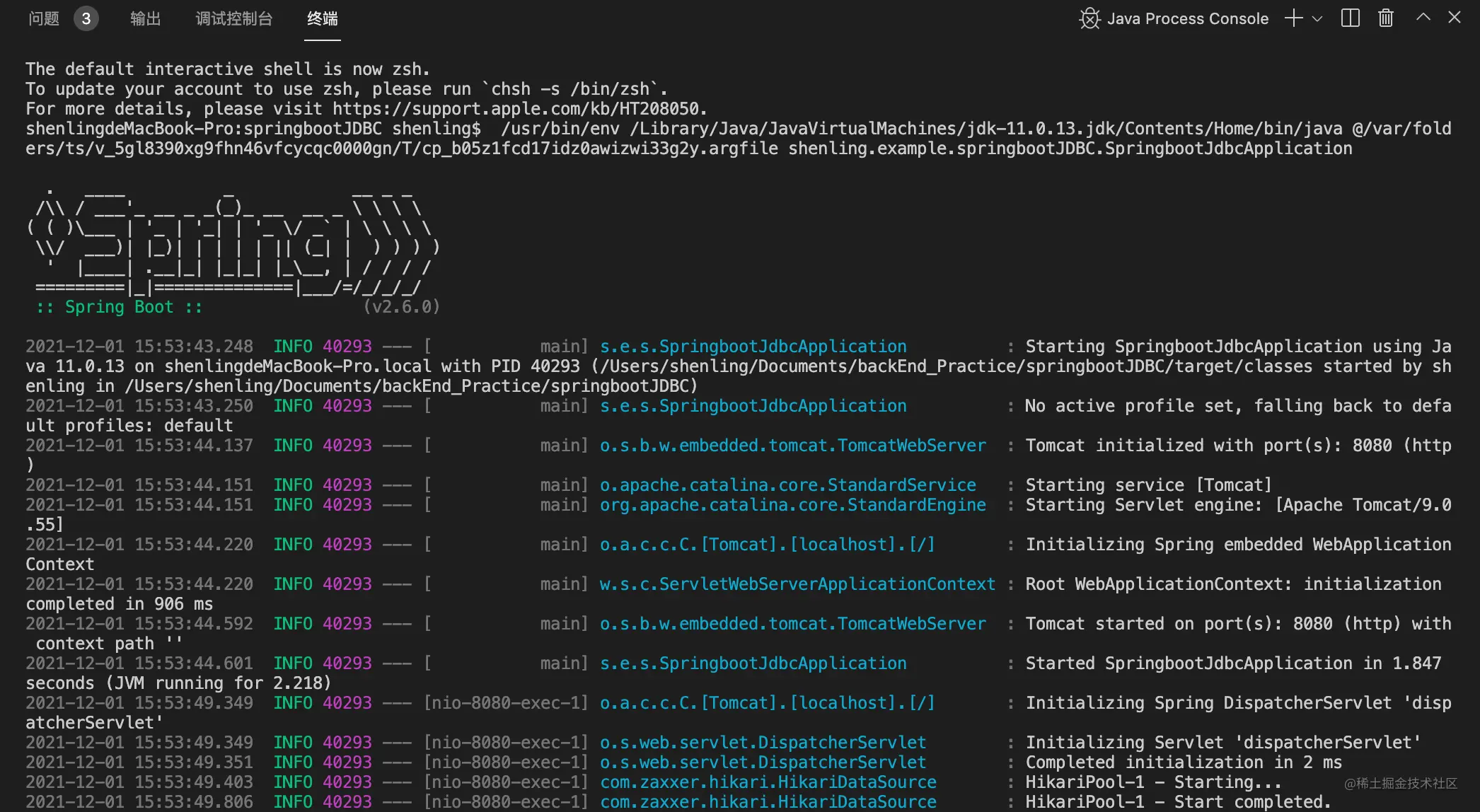Click the Java Process Console terminal name
The width and height of the screenshot is (1480, 812).
click(1187, 18)
